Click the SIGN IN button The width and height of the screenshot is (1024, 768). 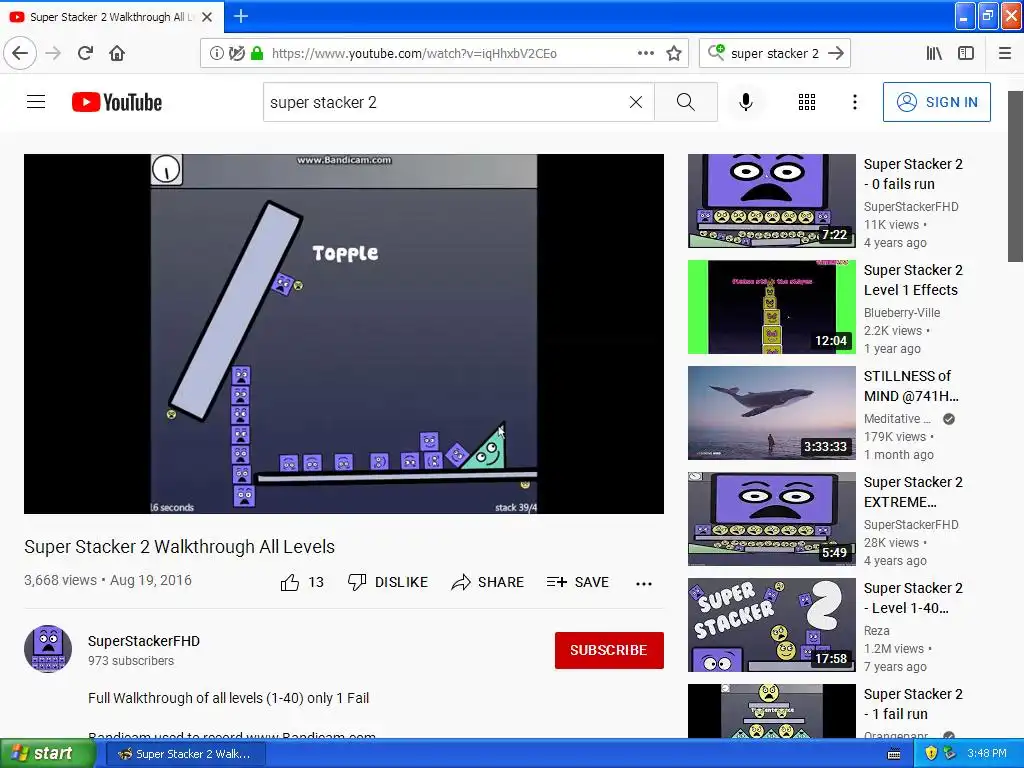[936, 102]
